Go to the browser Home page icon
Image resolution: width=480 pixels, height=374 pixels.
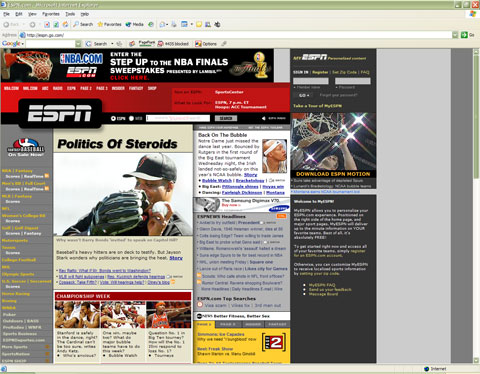click(65, 24)
